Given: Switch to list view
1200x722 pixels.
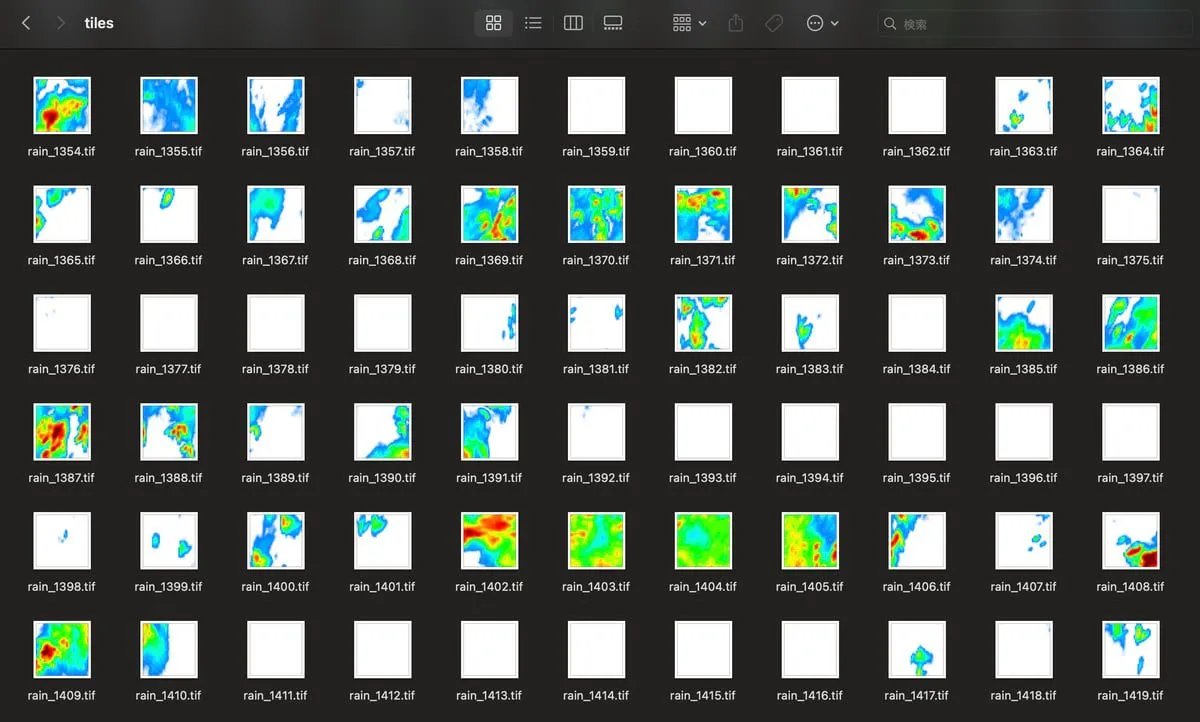Looking at the screenshot, I should click(x=533, y=23).
